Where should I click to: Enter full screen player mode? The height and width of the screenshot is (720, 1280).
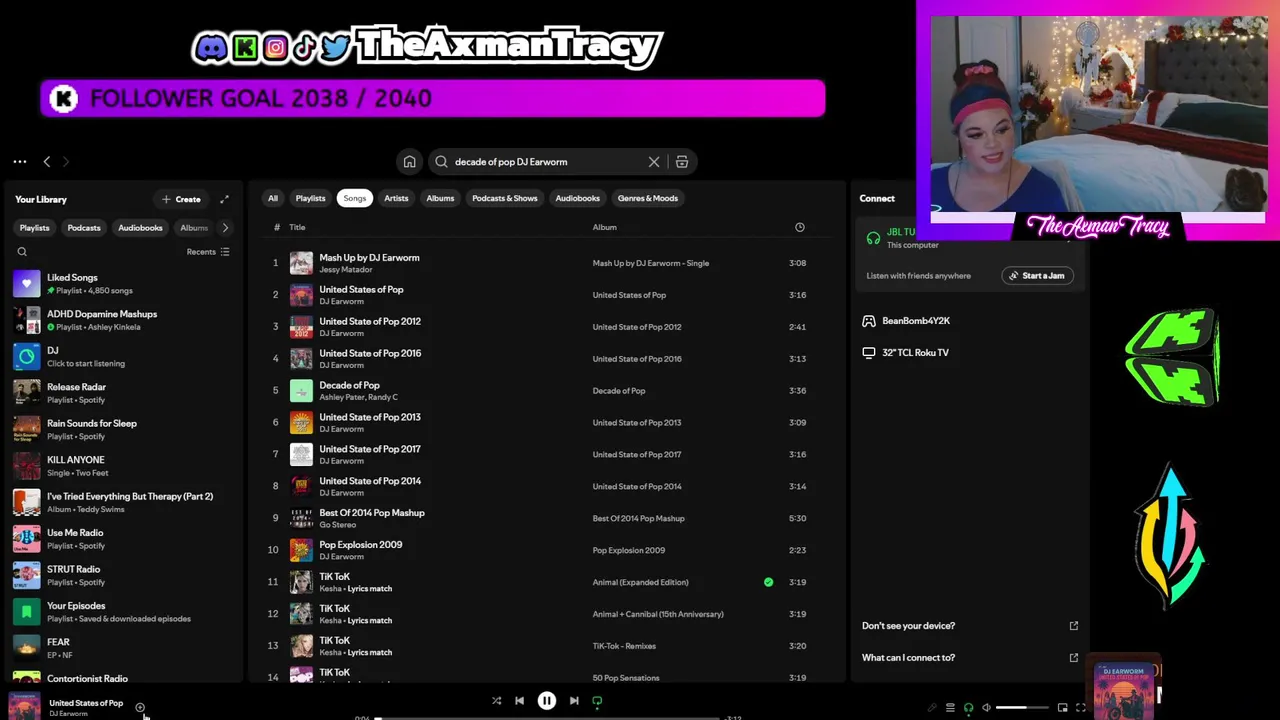1081,708
